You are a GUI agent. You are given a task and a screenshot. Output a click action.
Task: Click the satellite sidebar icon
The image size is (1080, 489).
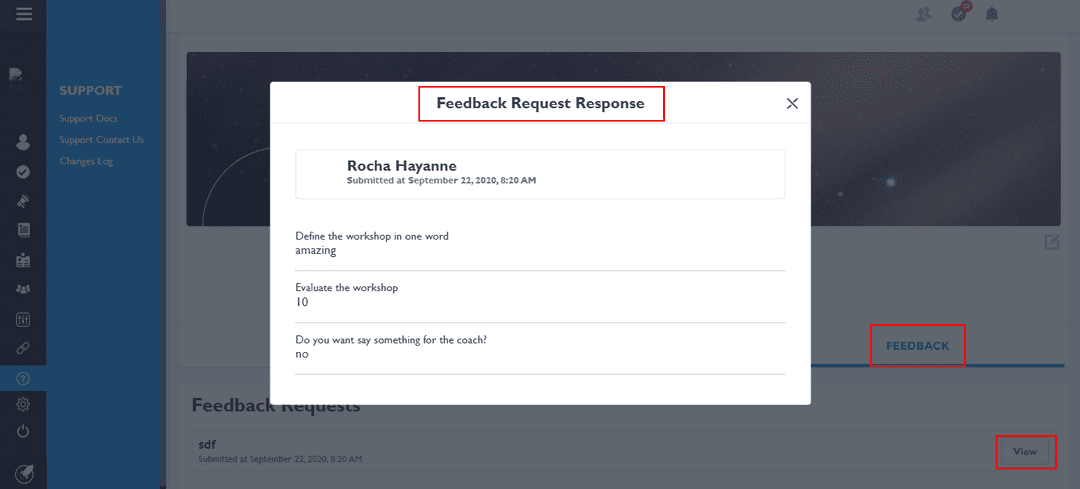pos(23,200)
